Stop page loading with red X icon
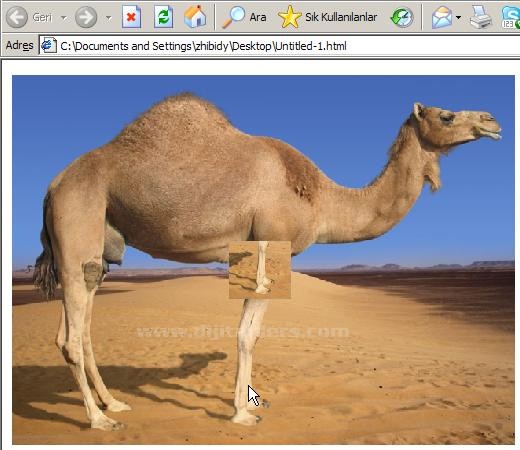This screenshot has width=520, height=450. pyautogui.click(x=131, y=17)
